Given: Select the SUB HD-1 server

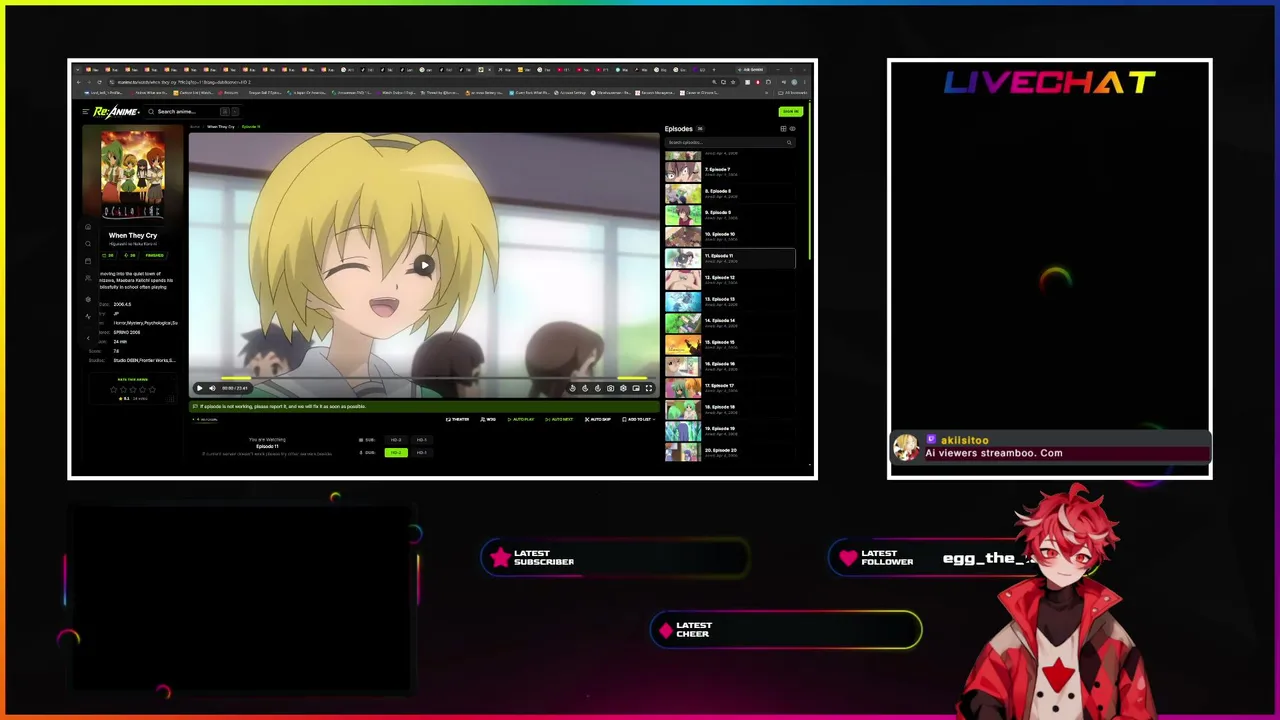Looking at the screenshot, I should click(x=421, y=440).
